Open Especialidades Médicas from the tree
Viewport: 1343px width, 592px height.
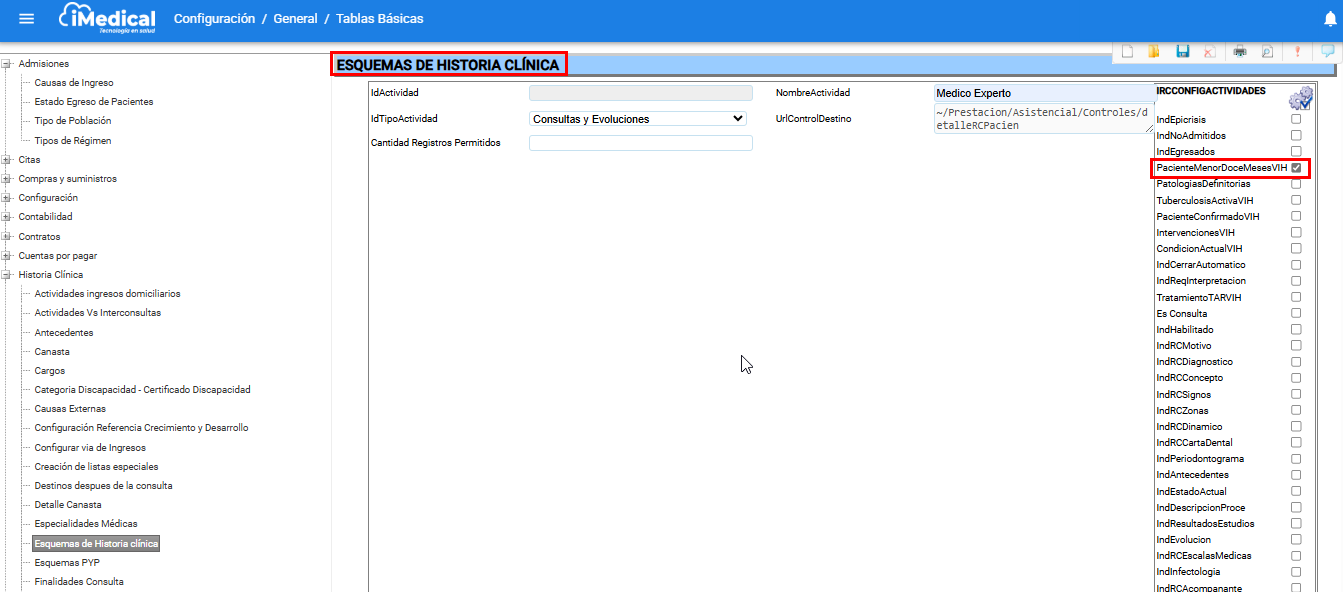[86, 524]
